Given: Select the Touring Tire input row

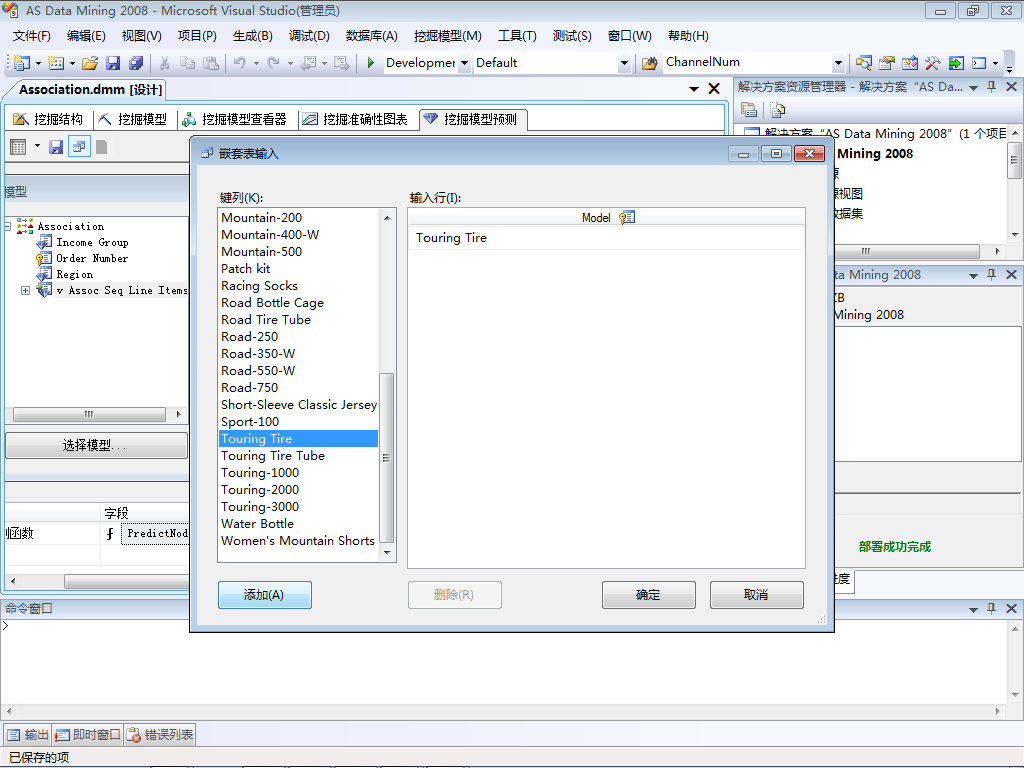Looking at the screenshot, I should (x=606, y=238).
